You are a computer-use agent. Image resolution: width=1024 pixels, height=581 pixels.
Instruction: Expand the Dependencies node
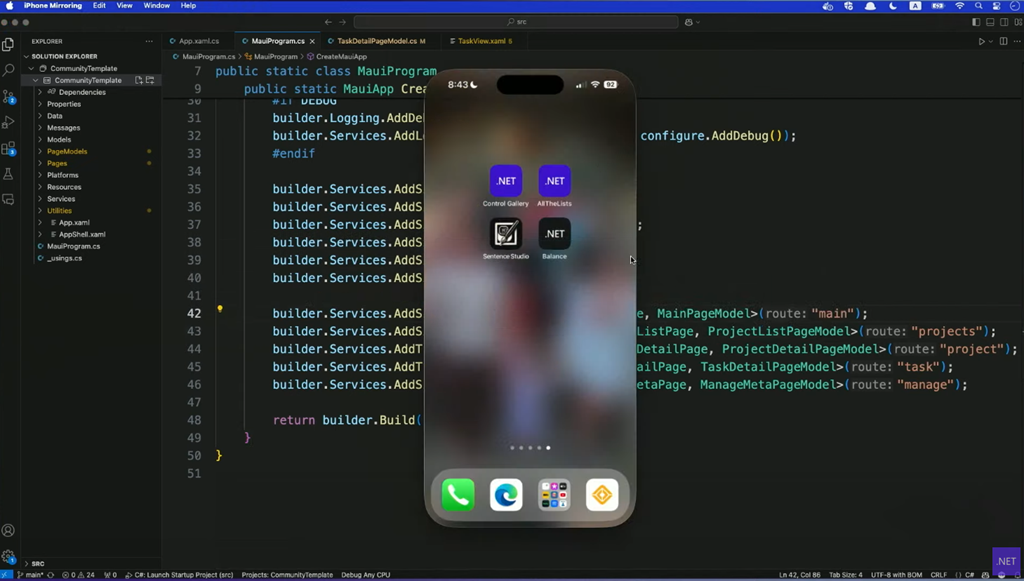tap(81, 92)
